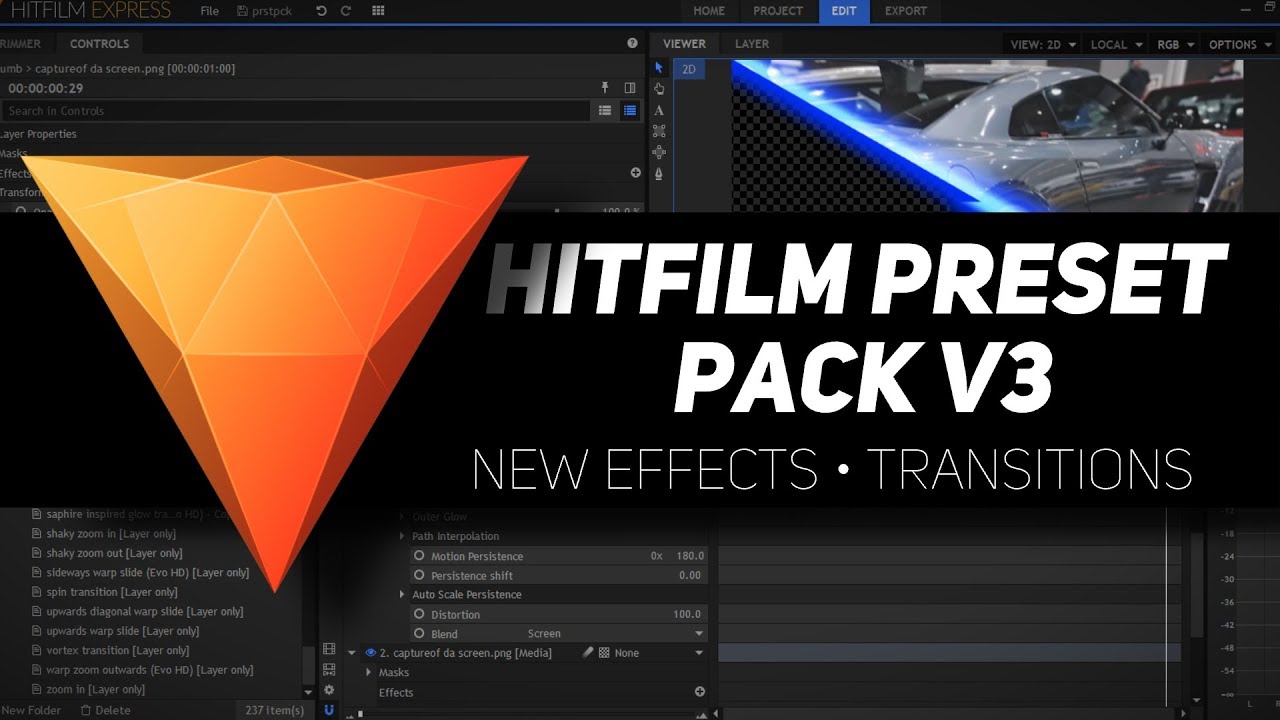1280x720 pixels.
Task: Select the orbit move tool below the rectangle mask tool
Action: [x=659, y=152]
